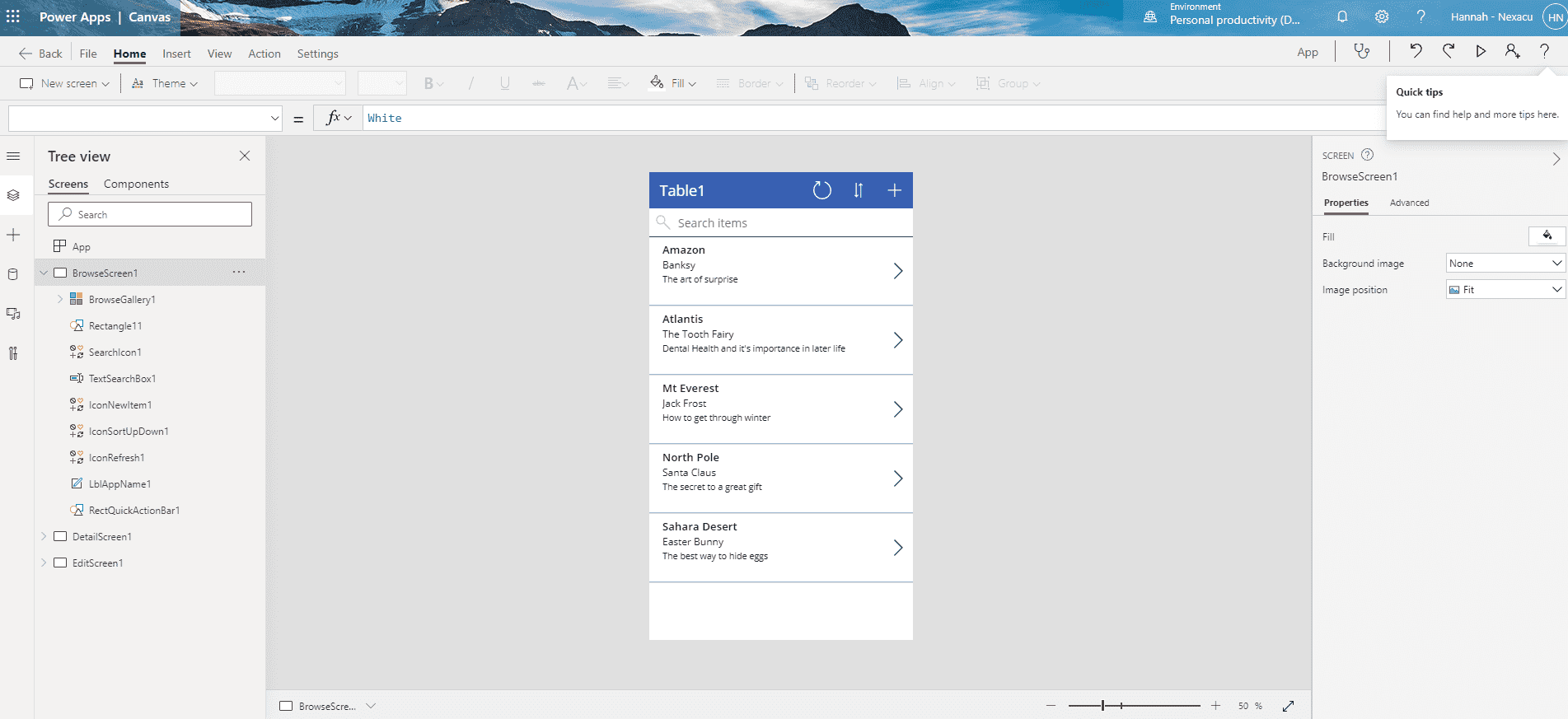Screen dimensions: 1568x719
Task: Collapse the BrowseScreen1 tree node
Action: (44, 273)
